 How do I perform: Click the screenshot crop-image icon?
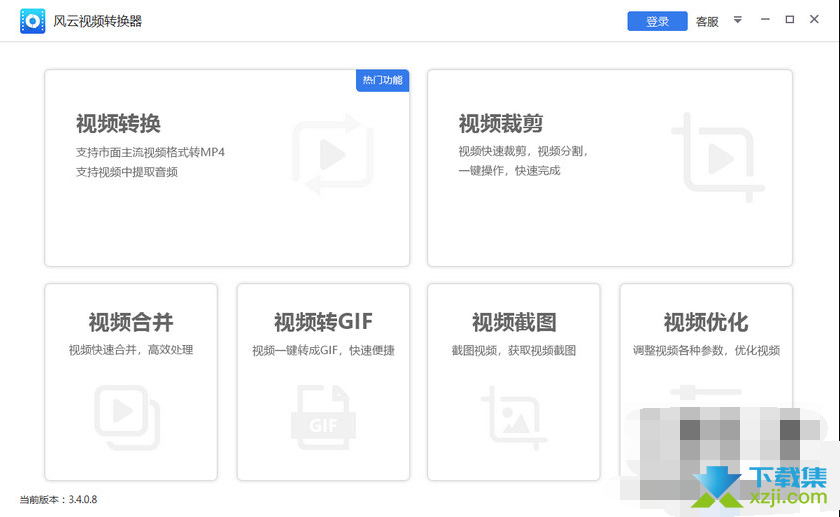514,418
